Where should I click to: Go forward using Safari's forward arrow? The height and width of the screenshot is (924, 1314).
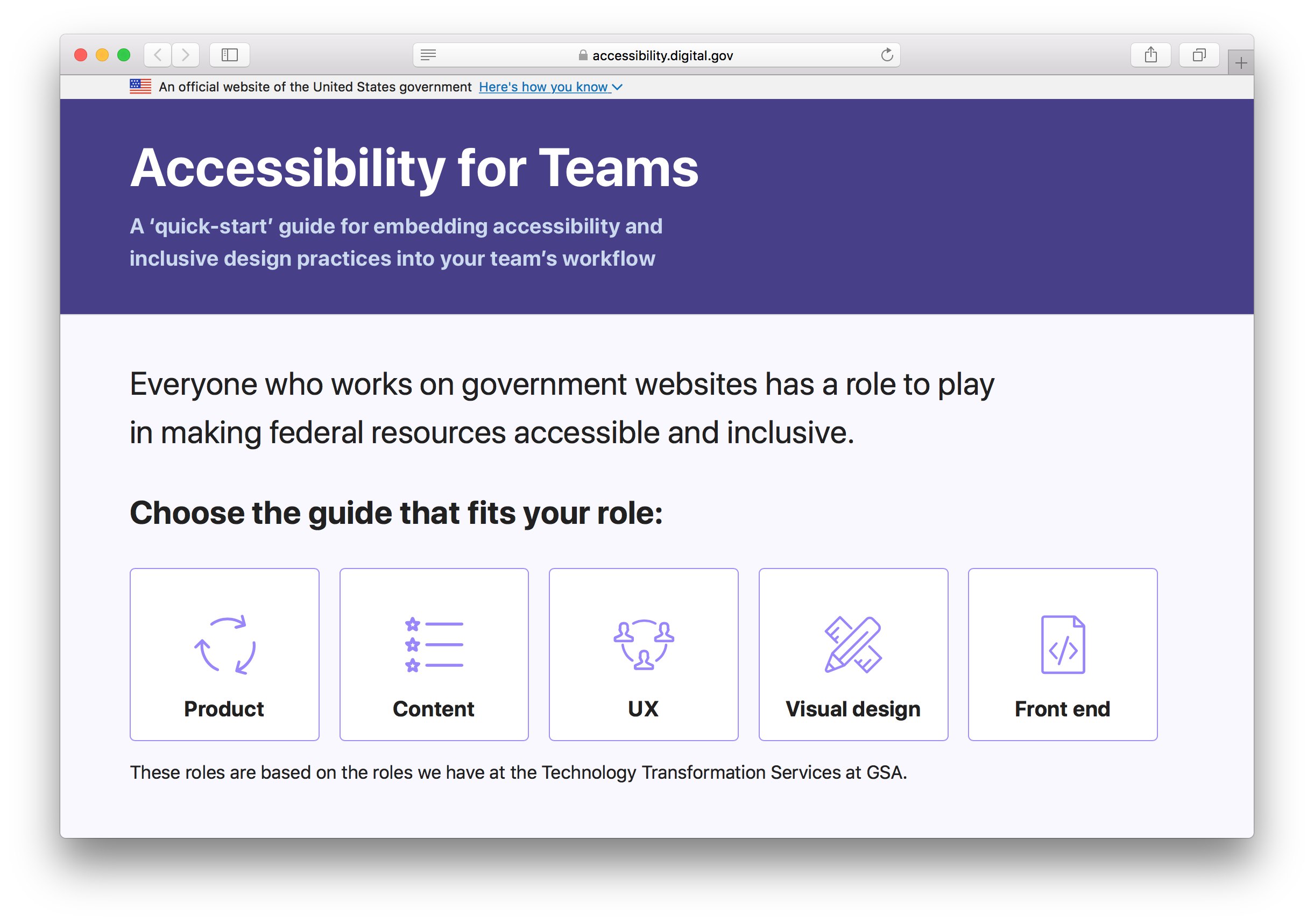(x=186, y=55)
